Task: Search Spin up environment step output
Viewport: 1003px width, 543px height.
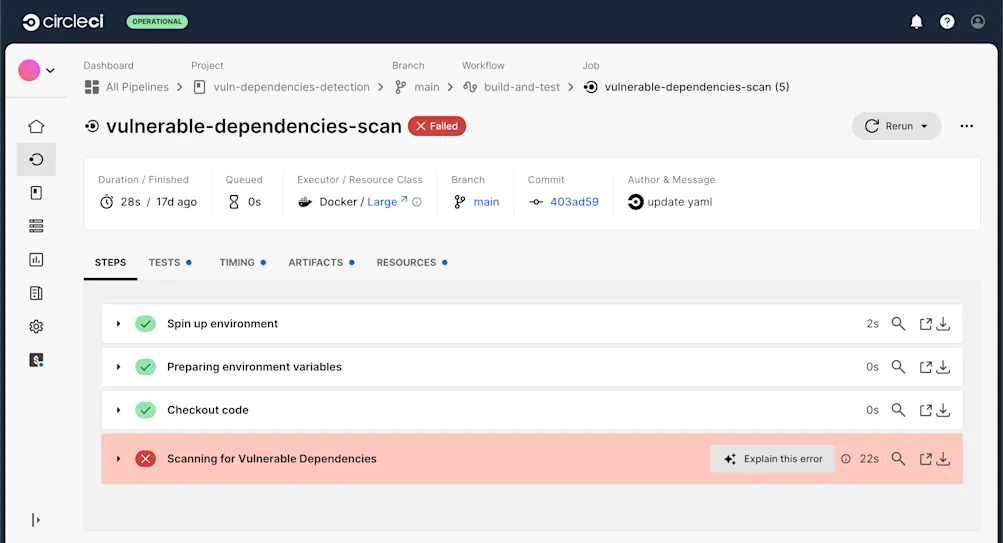Action: (898, 324)
